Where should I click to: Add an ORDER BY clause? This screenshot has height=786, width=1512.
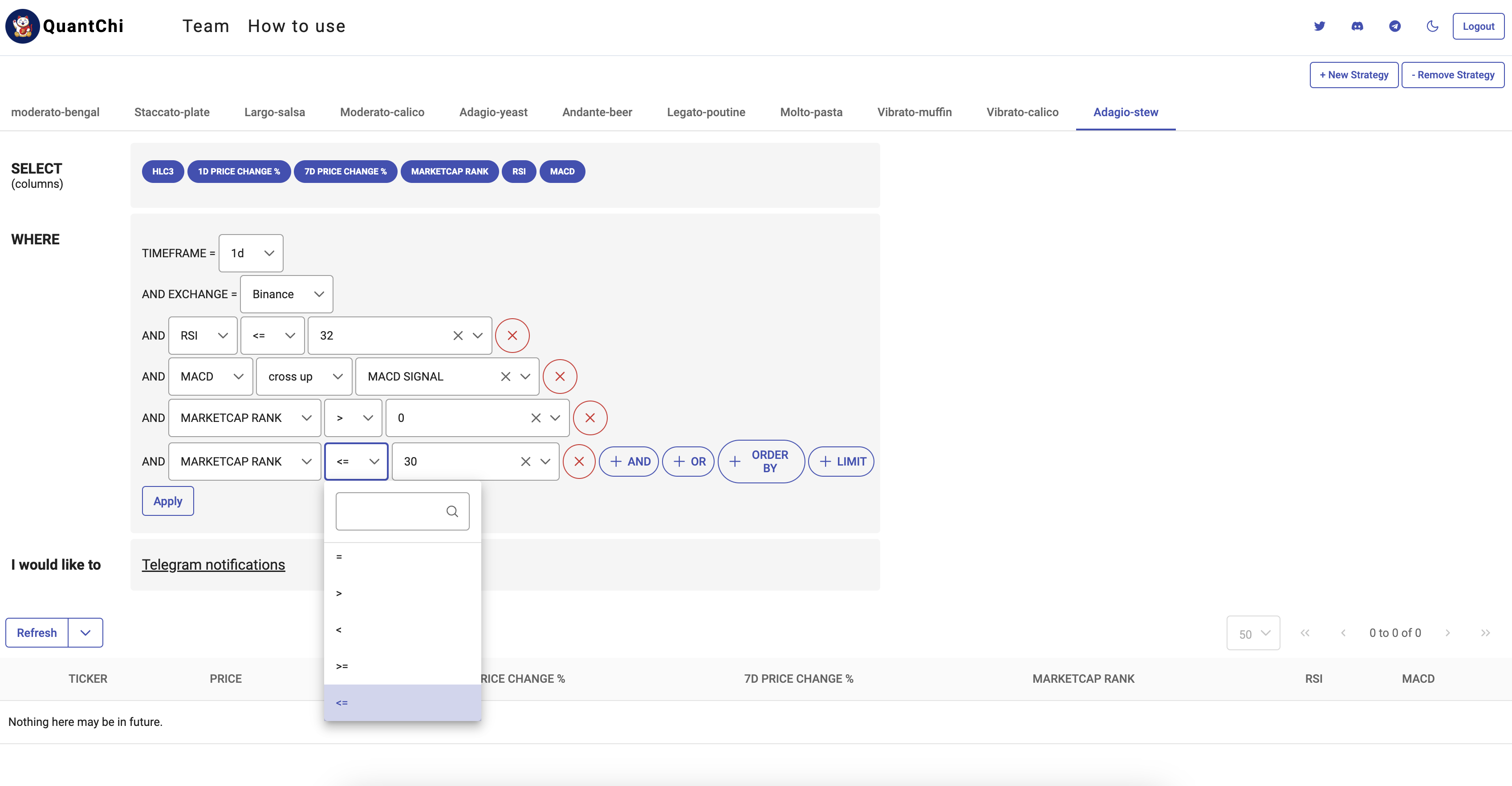[761, 462]
